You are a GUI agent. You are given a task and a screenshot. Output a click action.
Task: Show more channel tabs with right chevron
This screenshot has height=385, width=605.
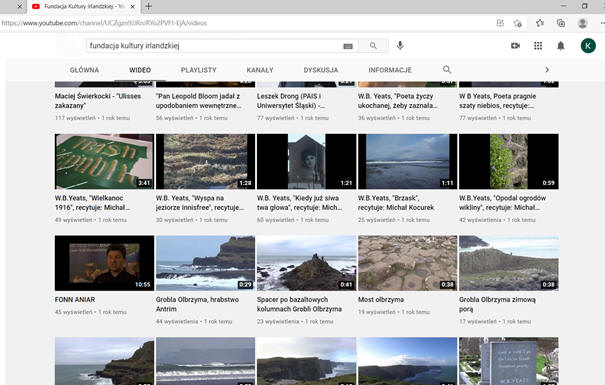[x=547, y=70]
